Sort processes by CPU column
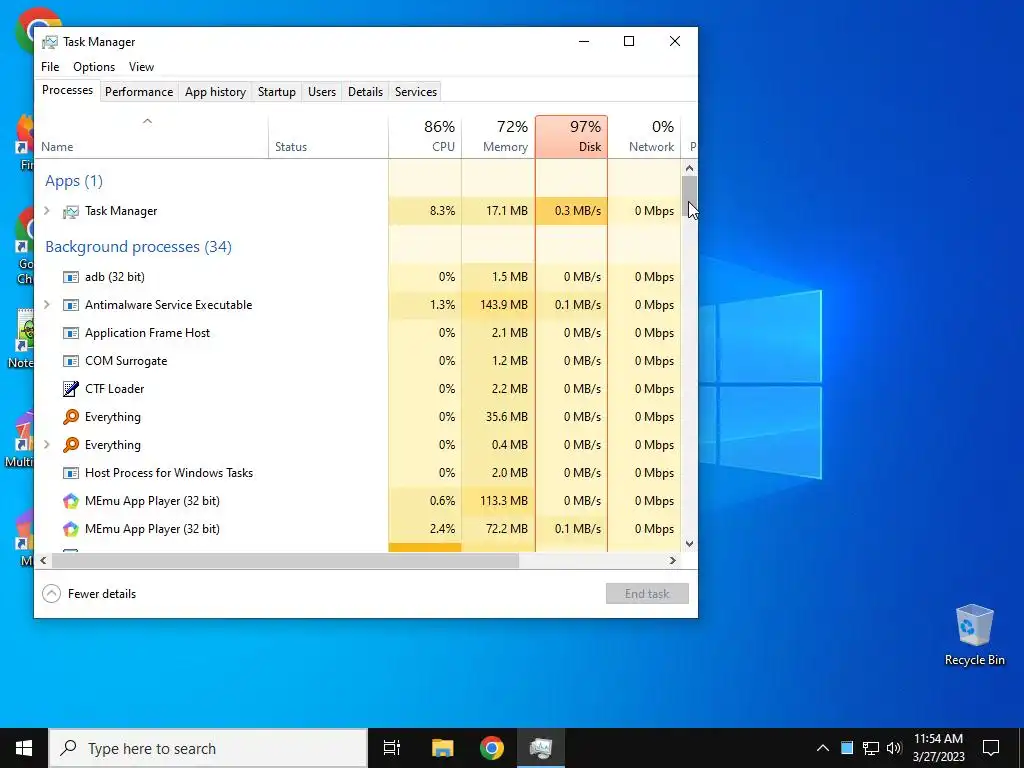 (425, 137)
